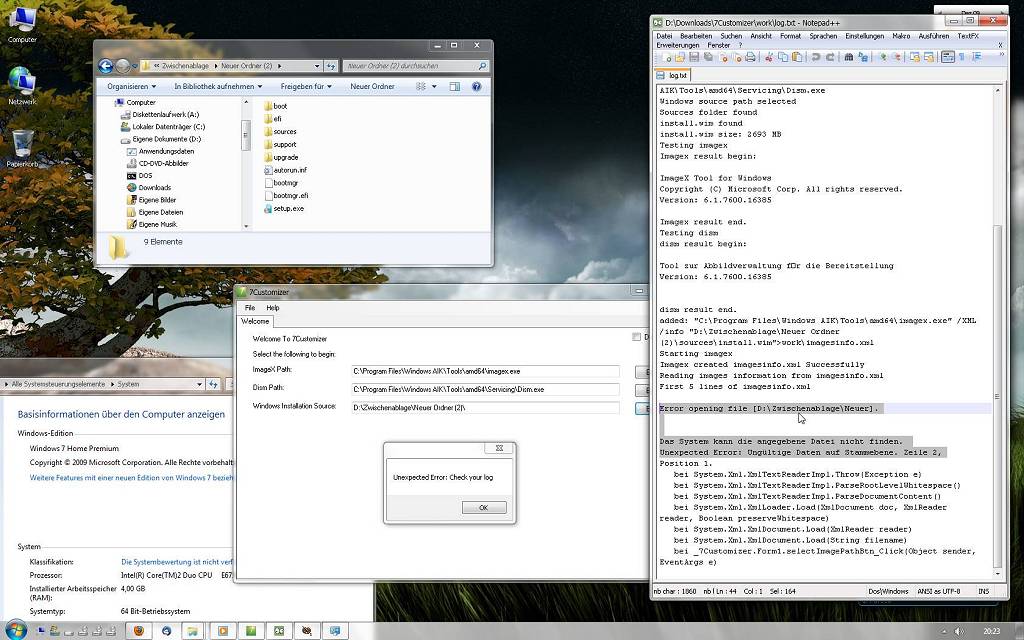Open the Organisieren dropdown in Explorer
This screenshot has width=1024, height=640.
131,86
